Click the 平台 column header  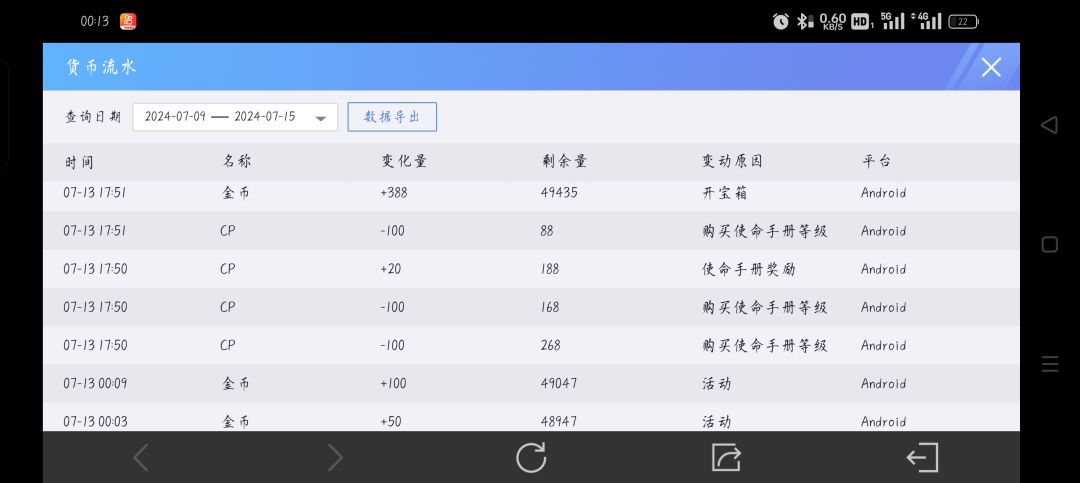(x=876, y=161)
